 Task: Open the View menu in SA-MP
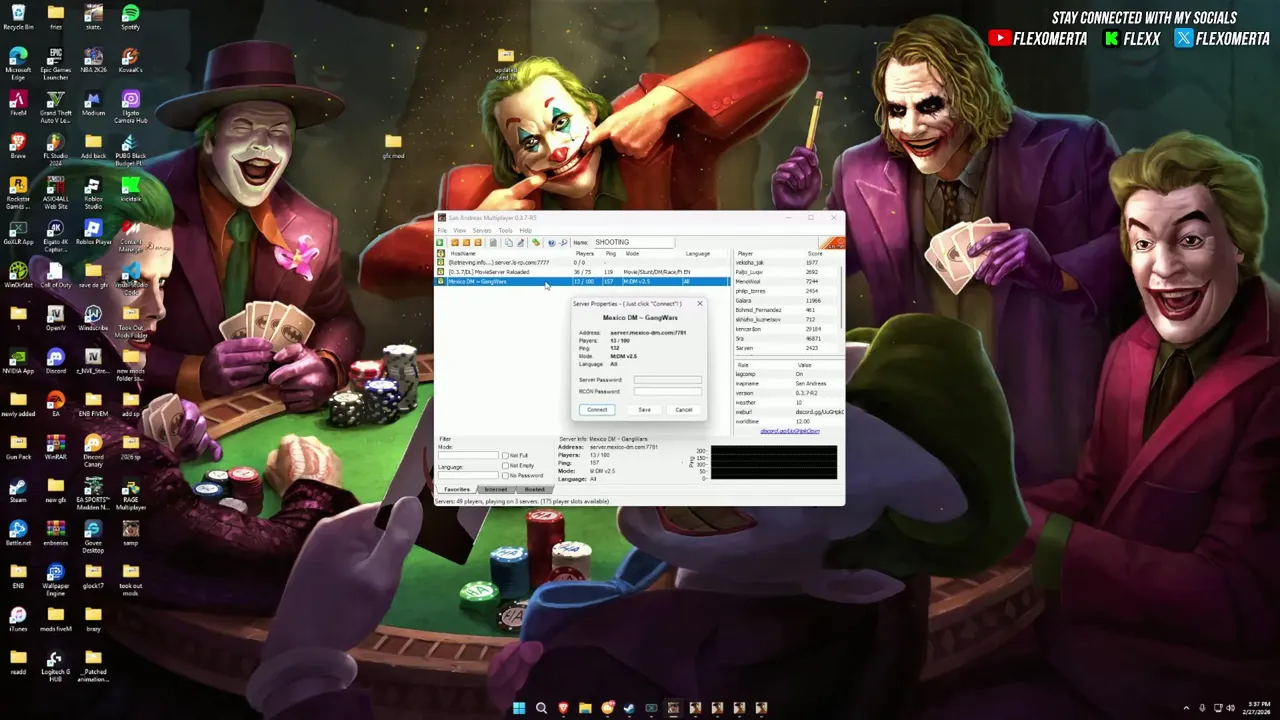click(x=460, y=231)
